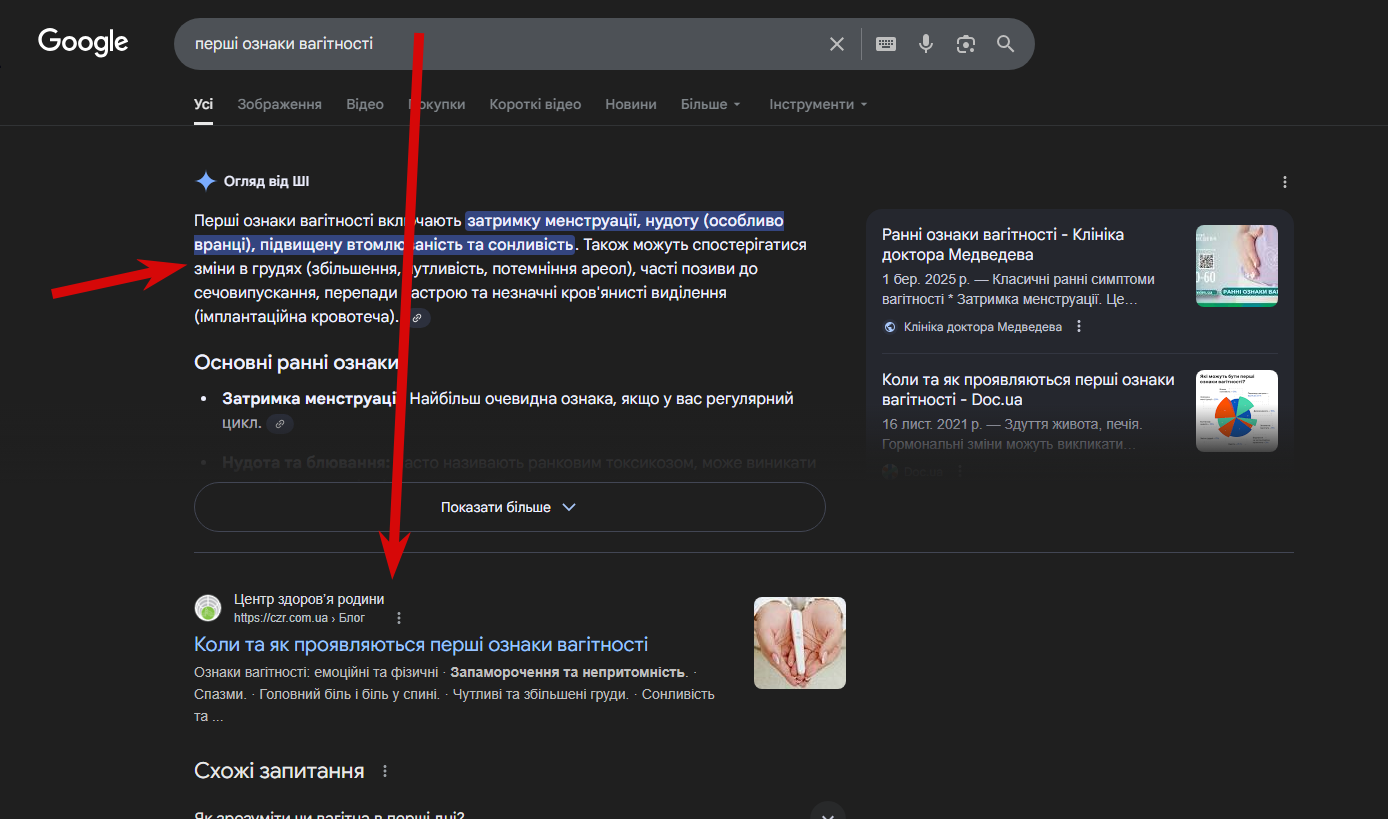Click source link chip after 'цикл.'
The image size is (1388, 819).
280,424
